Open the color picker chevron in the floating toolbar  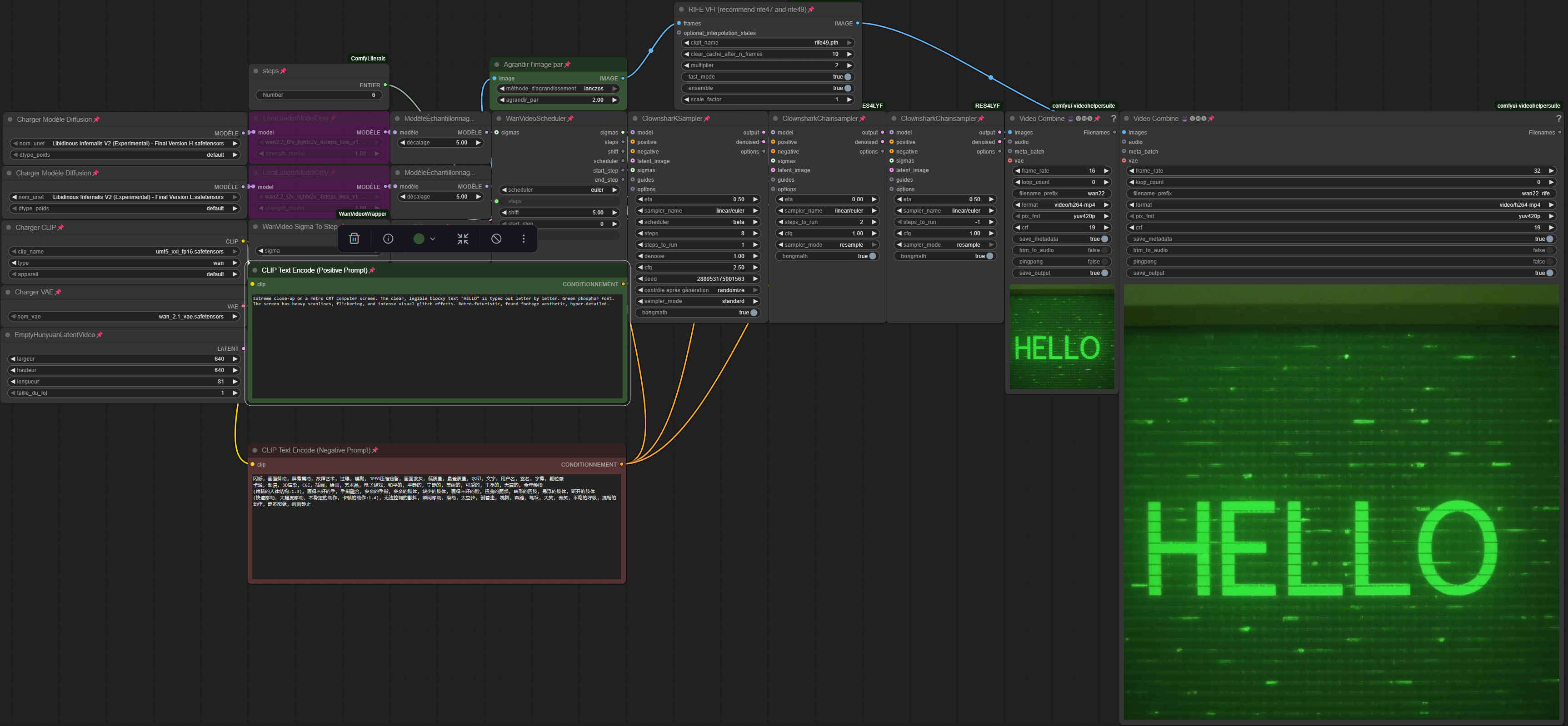coord(433,239)
